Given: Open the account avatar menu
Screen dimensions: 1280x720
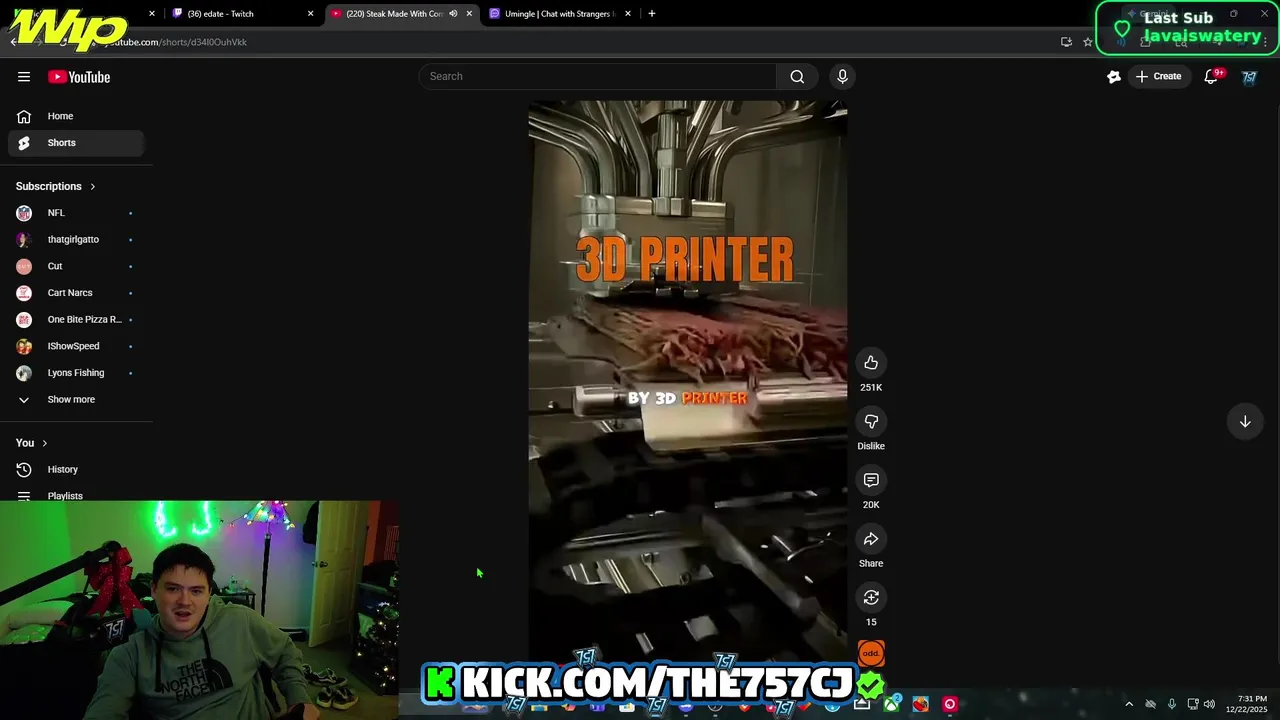Looking at the screenshot, I should pos(1249,77).
